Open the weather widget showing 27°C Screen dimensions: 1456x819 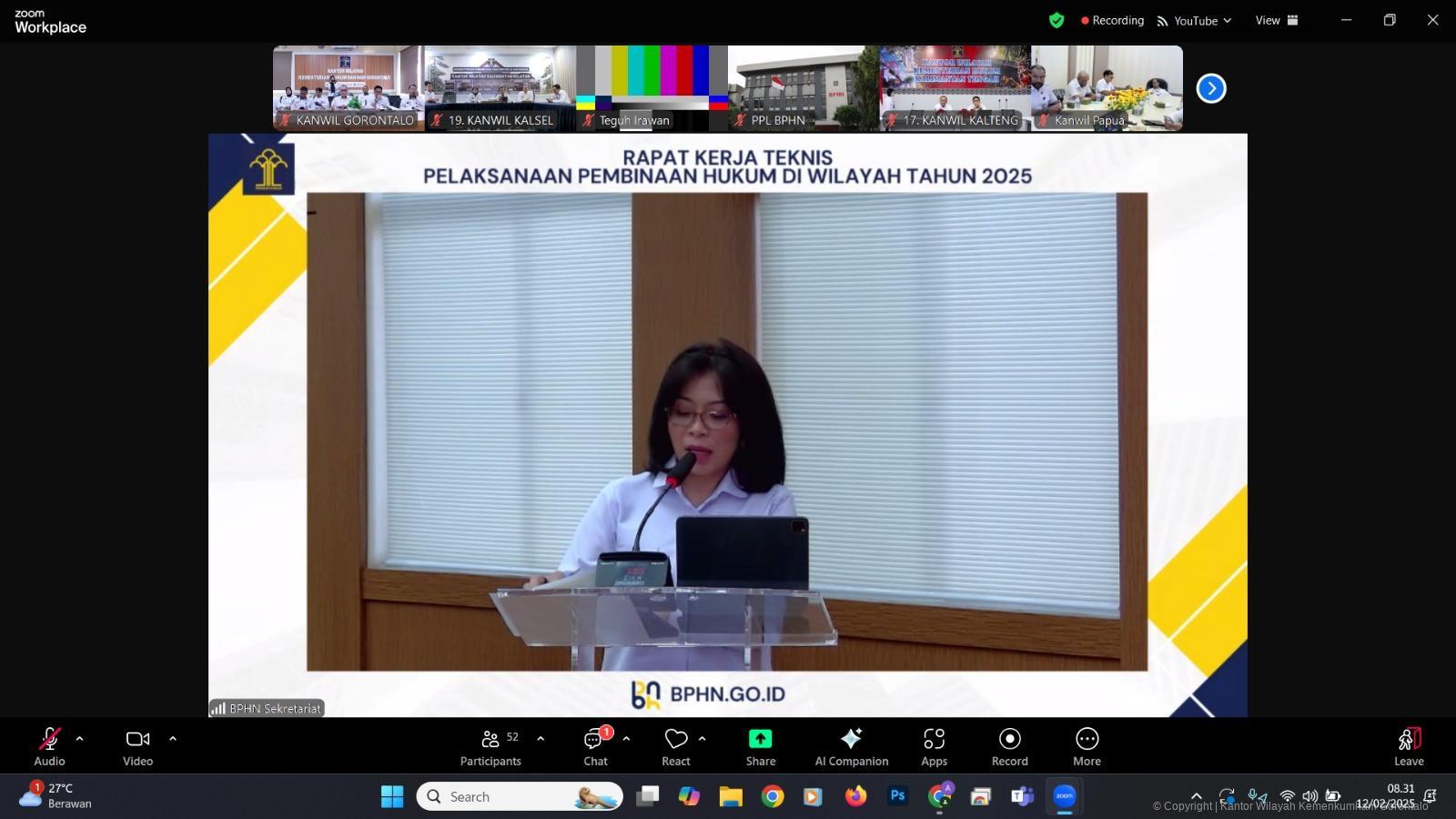coord(56,796)
